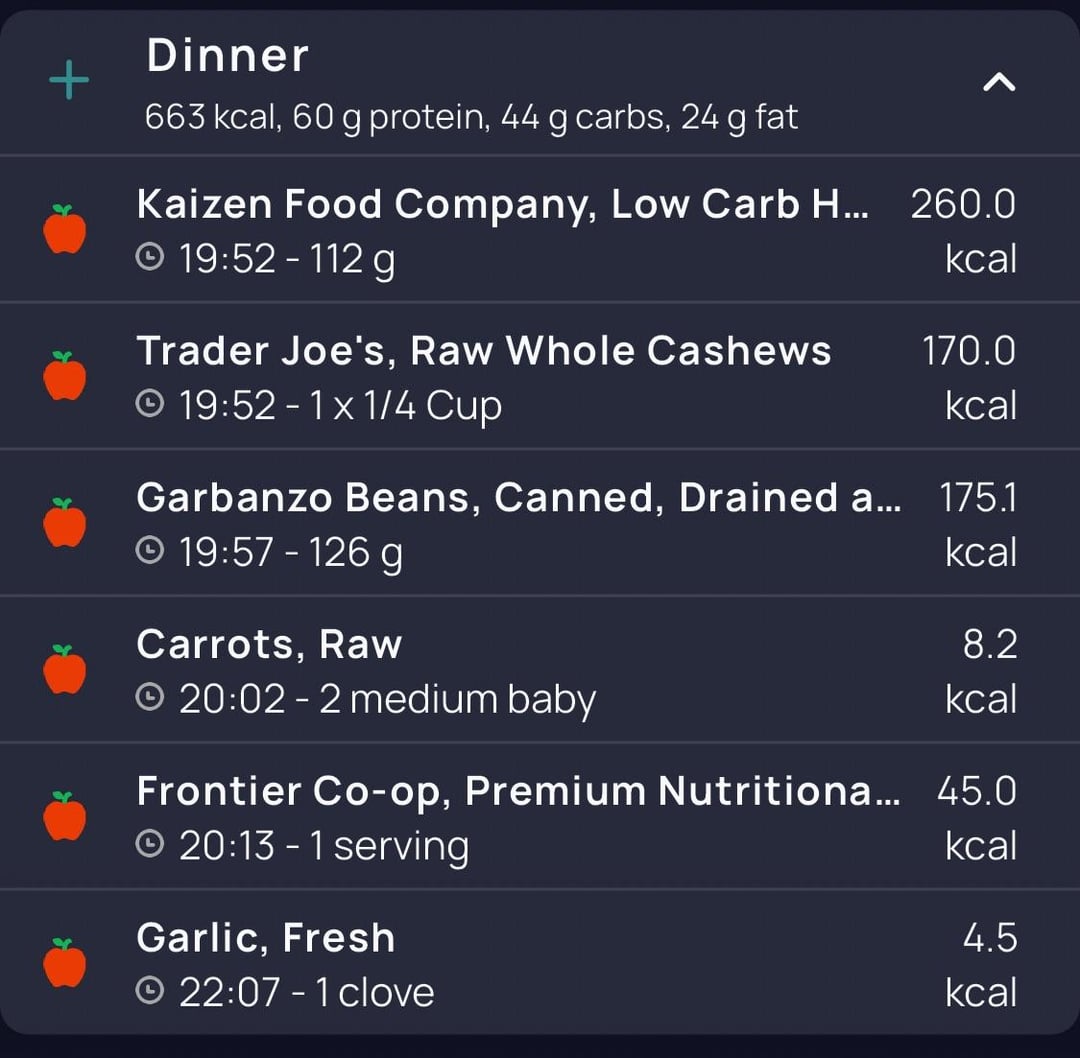Select the Garlic, Fresh entry
Screen dimensions: 1080x1058
pyautogui.click(x=265, y=938)
